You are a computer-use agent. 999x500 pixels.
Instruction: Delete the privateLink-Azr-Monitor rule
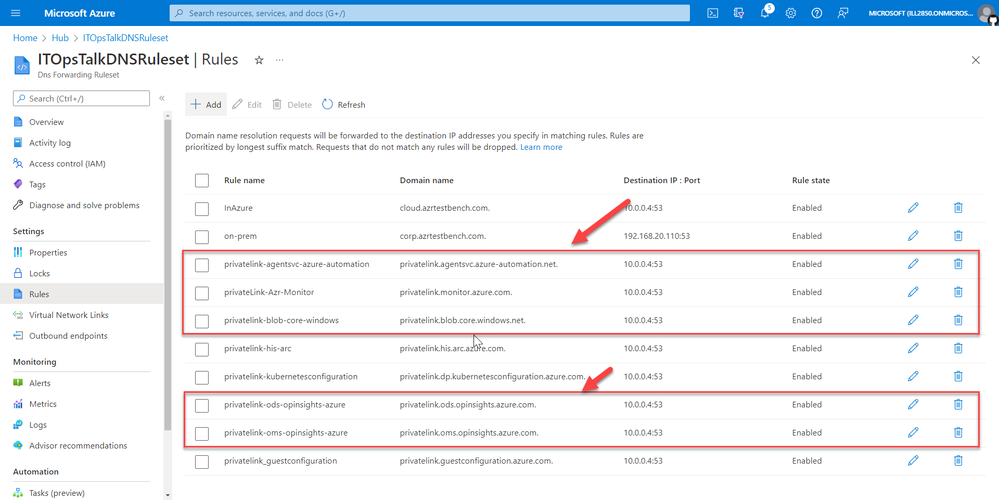[958, 292]
